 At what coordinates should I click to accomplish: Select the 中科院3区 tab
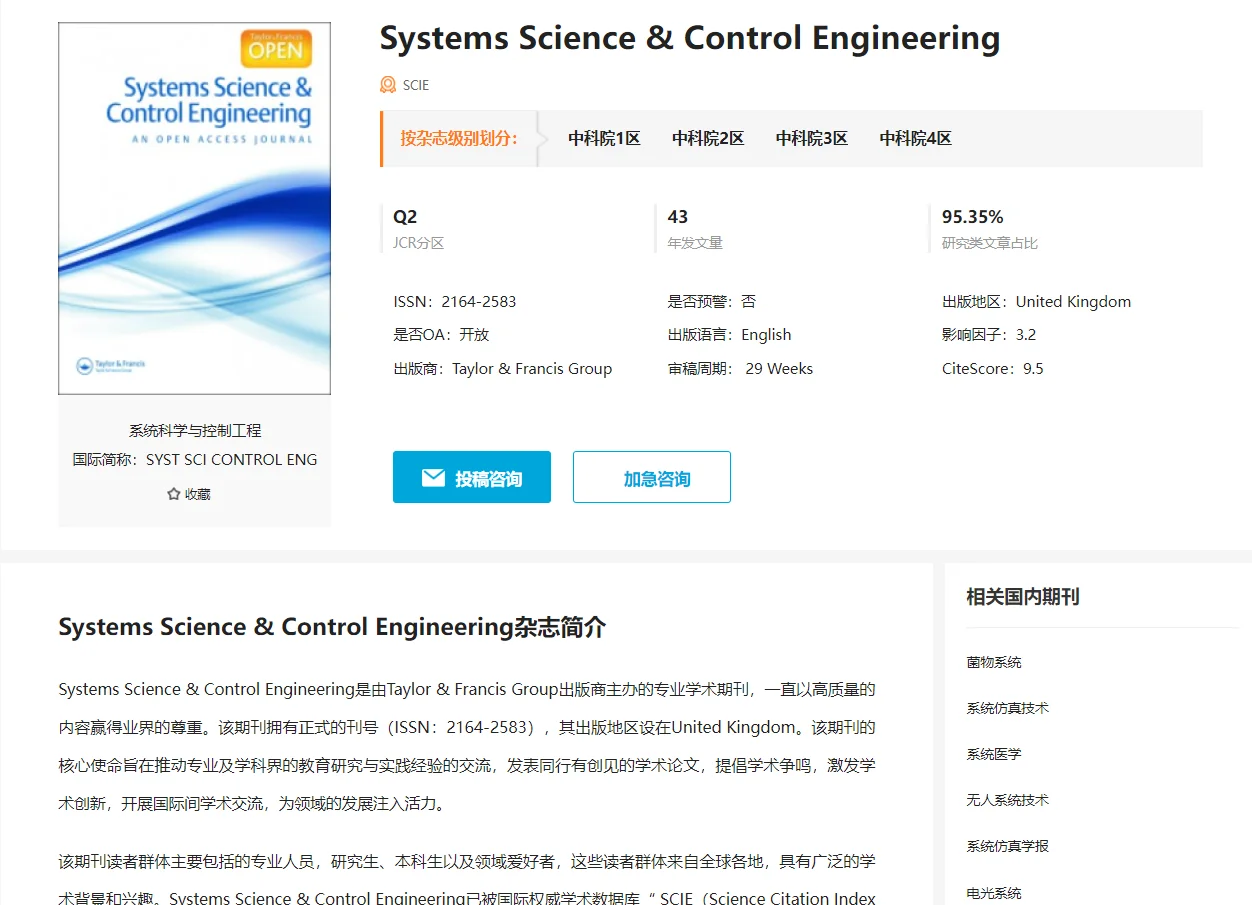[x=812, y=138]
